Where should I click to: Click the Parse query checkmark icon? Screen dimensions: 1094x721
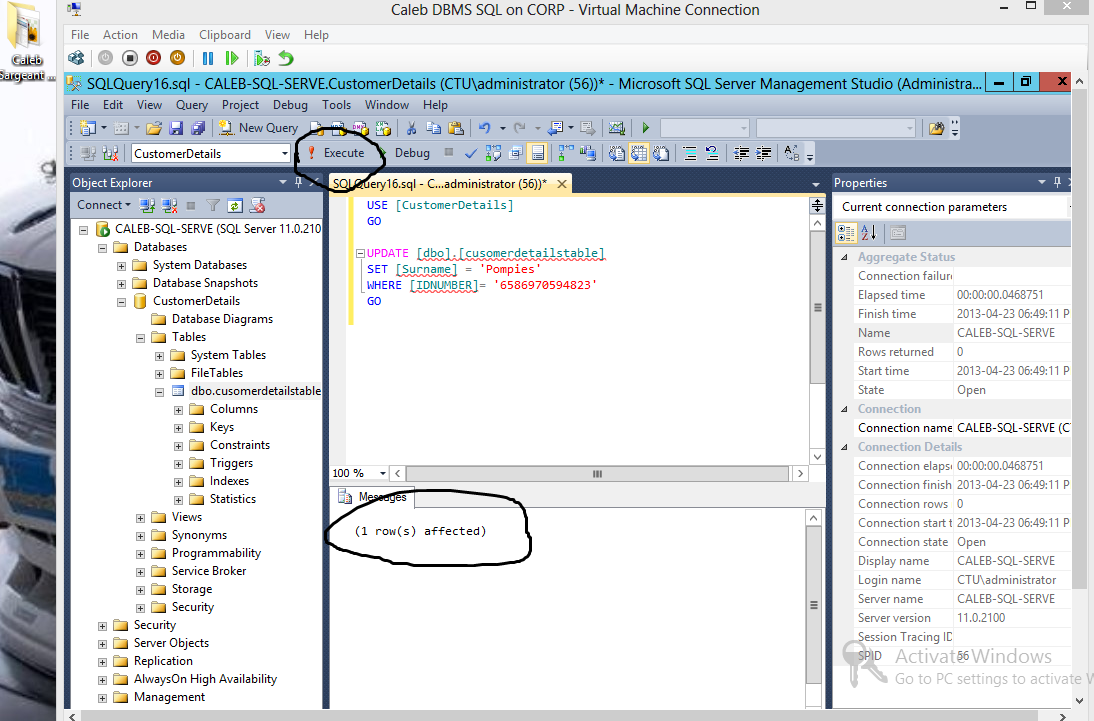471,154
